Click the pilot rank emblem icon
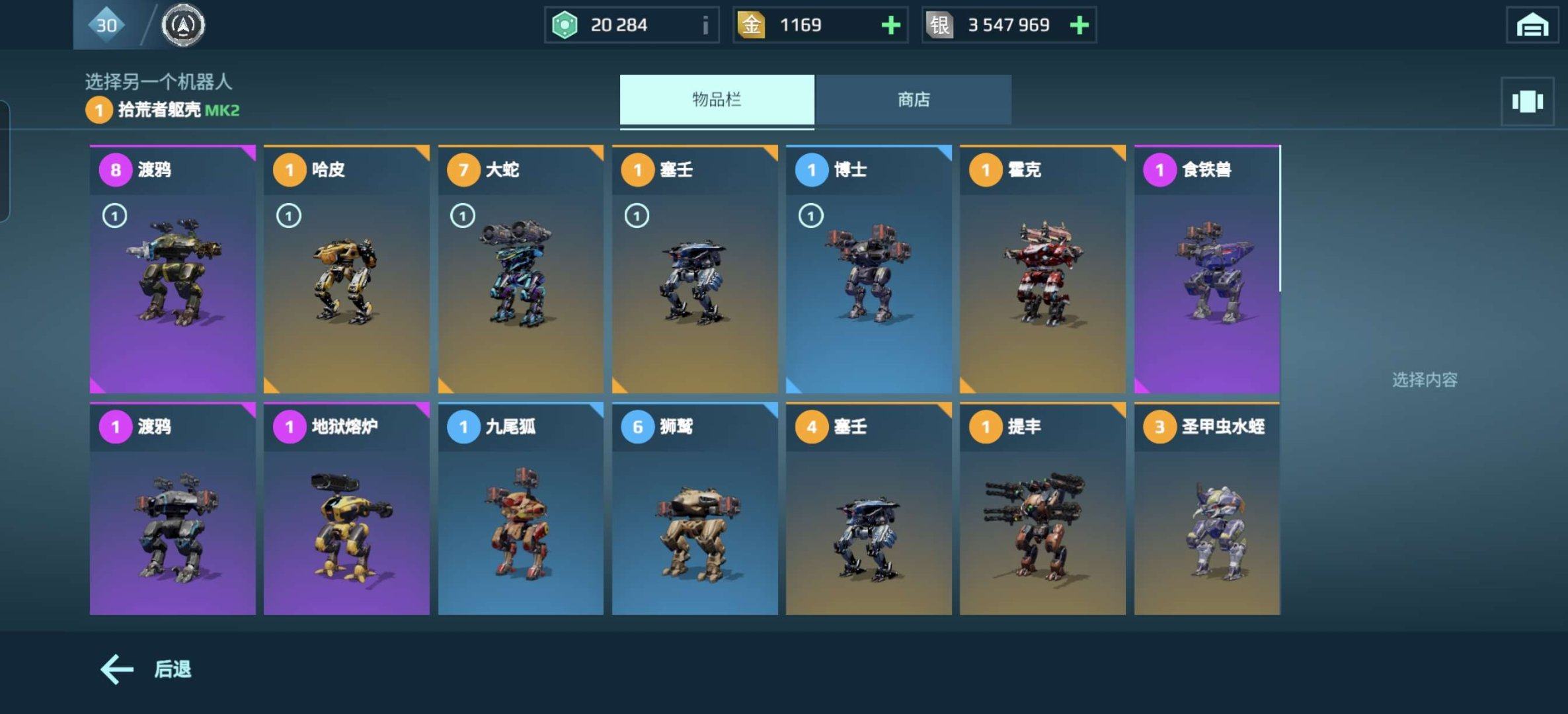The height and width of the screenshot is (714, 1568). click(x=183, y=25)
